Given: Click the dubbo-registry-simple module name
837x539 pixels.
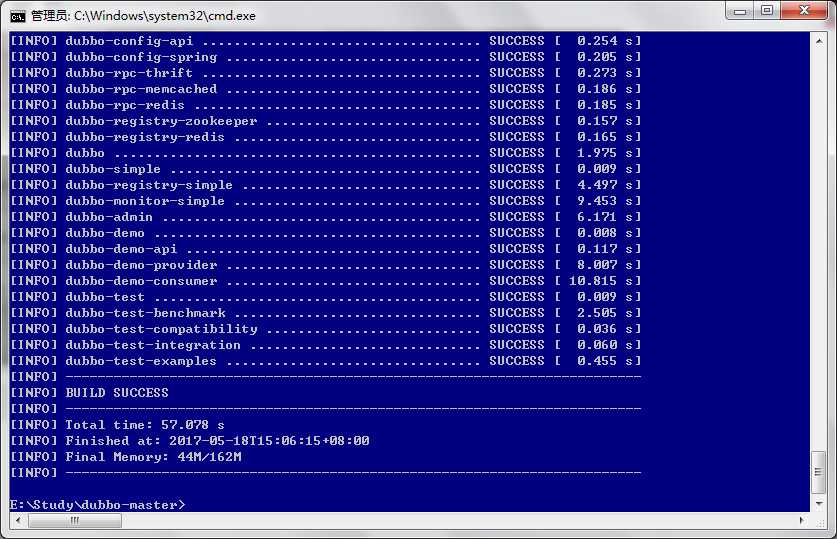Looking at the screenshot, I should coord(149,185).
